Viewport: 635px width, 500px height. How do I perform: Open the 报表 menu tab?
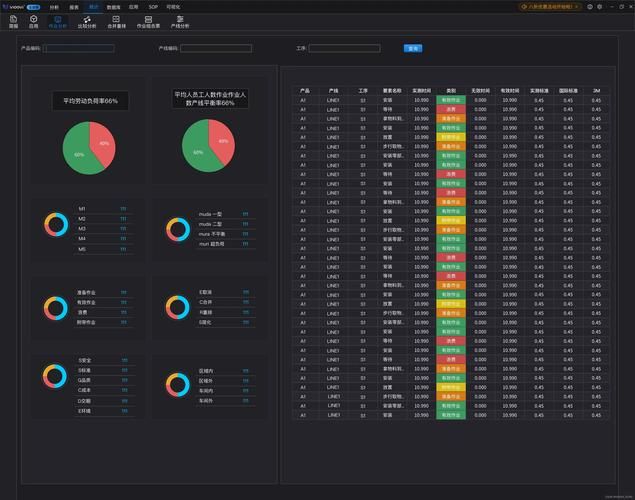pyautogui.click(x=74, y=6)
